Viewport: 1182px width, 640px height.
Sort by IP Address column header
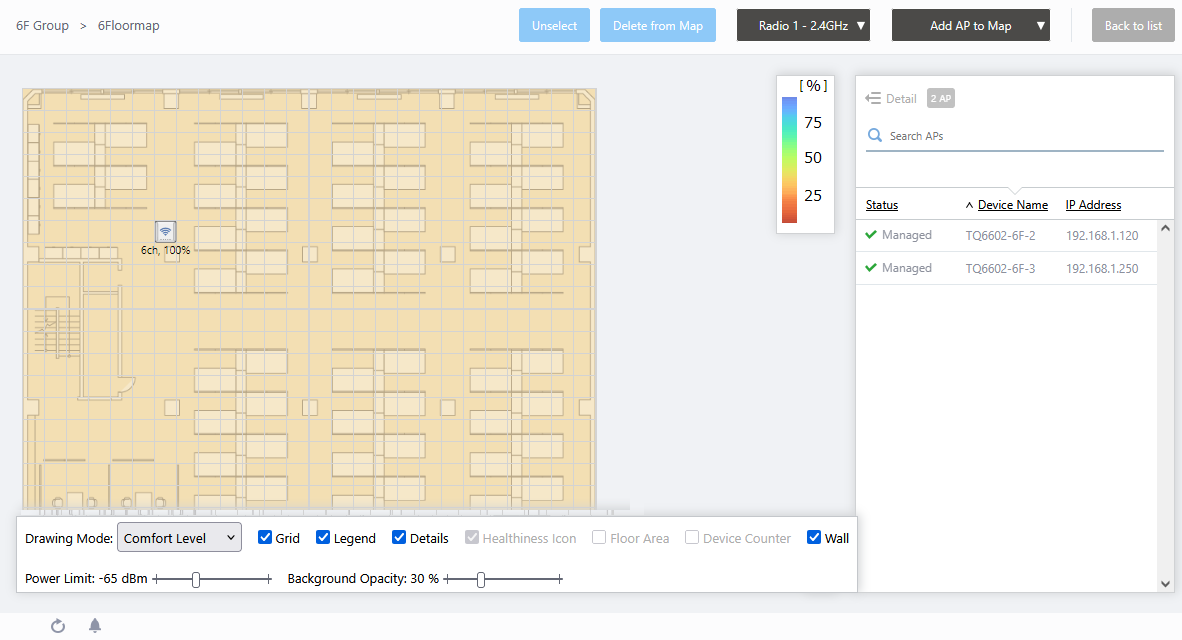1093,205
